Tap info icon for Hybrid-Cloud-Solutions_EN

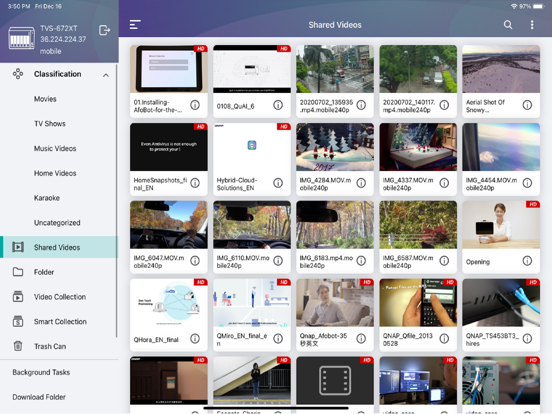[278, 183]
